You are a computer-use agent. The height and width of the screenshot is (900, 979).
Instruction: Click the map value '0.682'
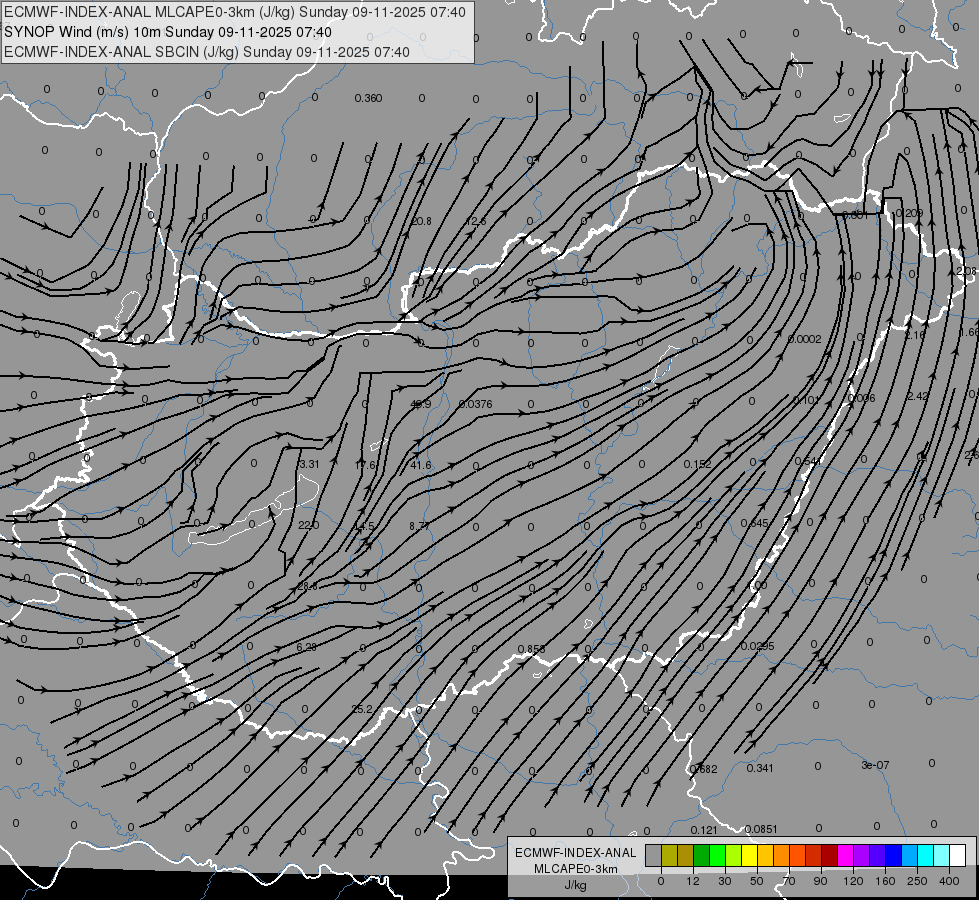pyautogui.click(x=704, y=769)
